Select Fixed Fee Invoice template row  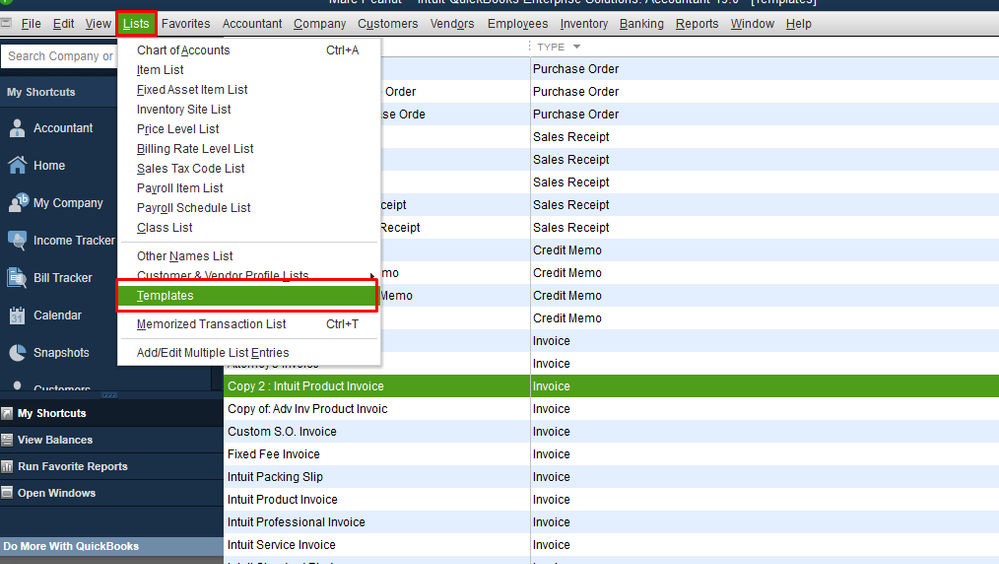click(612, 454)
